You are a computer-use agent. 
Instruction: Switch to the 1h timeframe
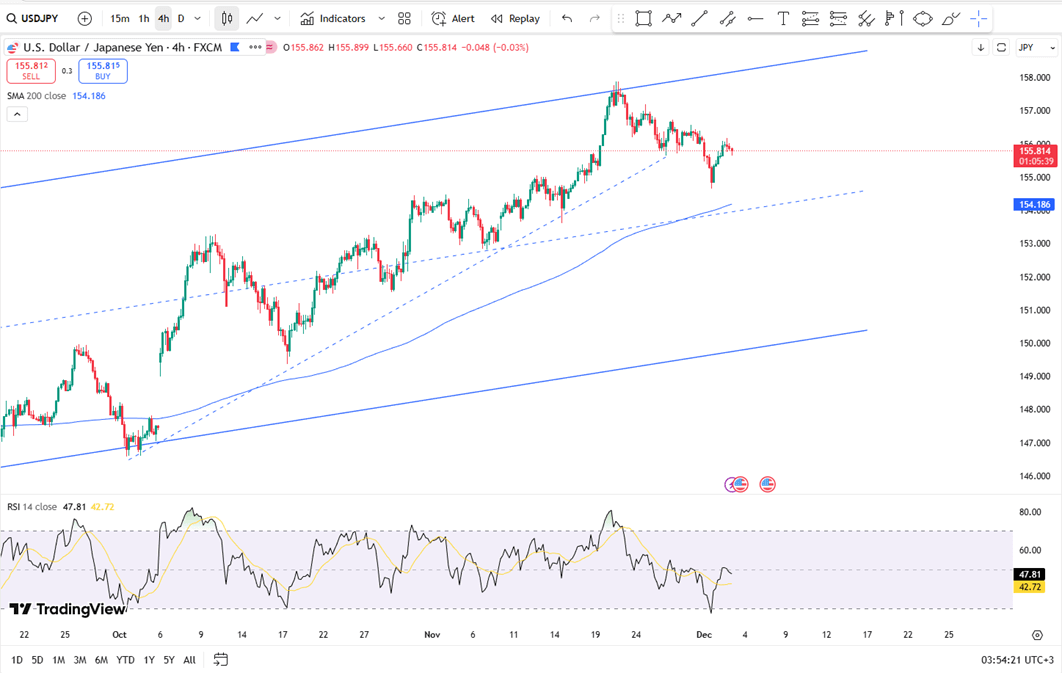click(x=144, y=18)
